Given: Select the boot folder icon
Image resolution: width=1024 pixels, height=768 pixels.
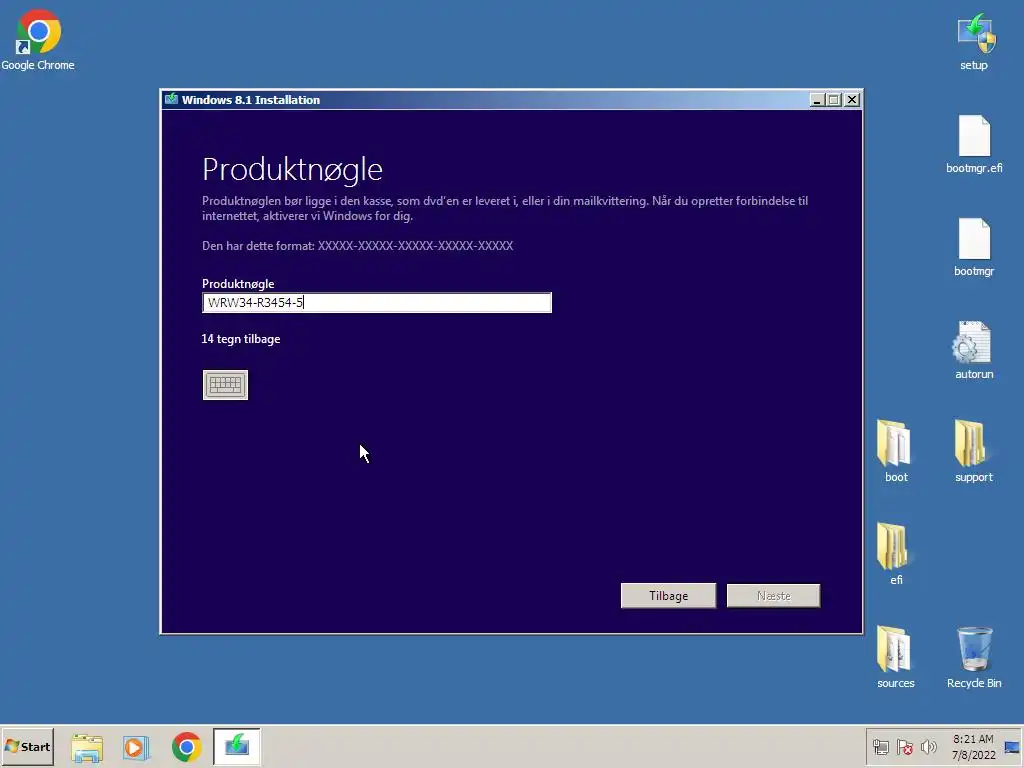Looking at the screenshot, I should point(896,452).
